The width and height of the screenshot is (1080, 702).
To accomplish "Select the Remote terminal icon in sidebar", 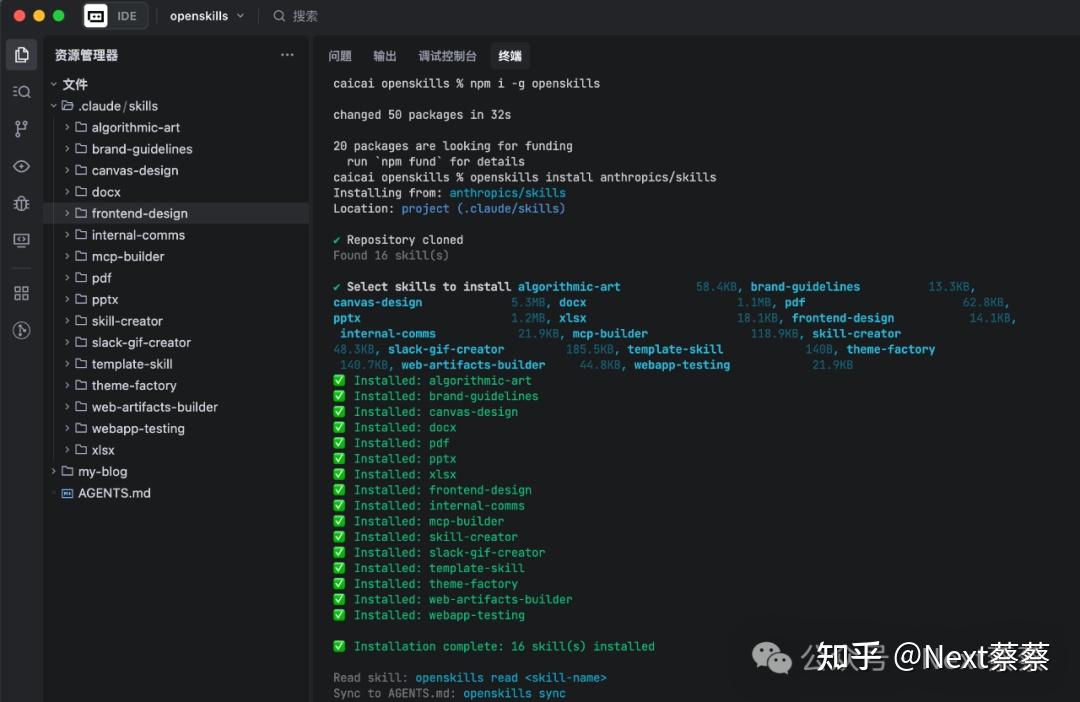I will tap(21, 240).
